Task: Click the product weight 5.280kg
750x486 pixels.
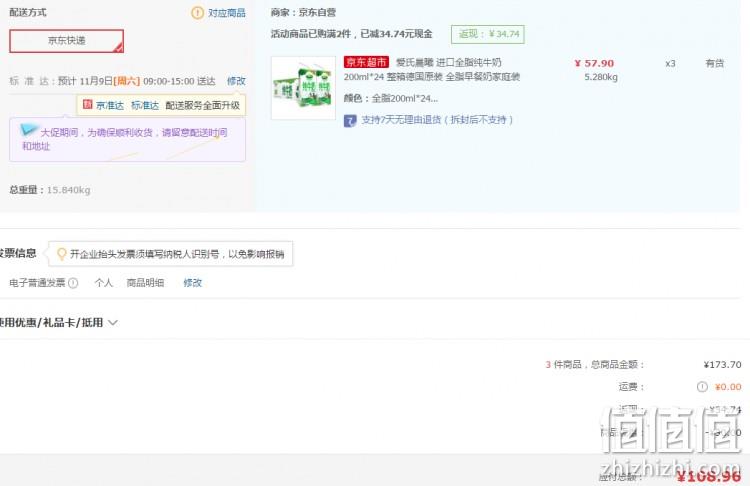Action: pos(601,77)
